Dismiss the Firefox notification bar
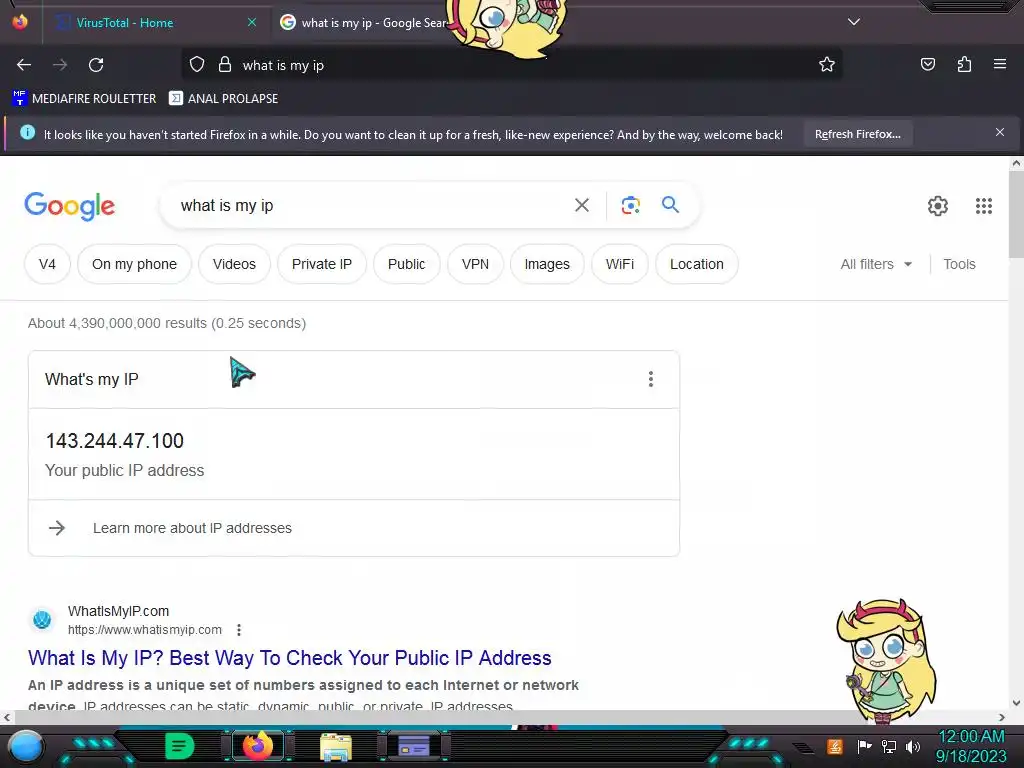Screen dimensions: 1024x768 click(x=1000, y=132)
